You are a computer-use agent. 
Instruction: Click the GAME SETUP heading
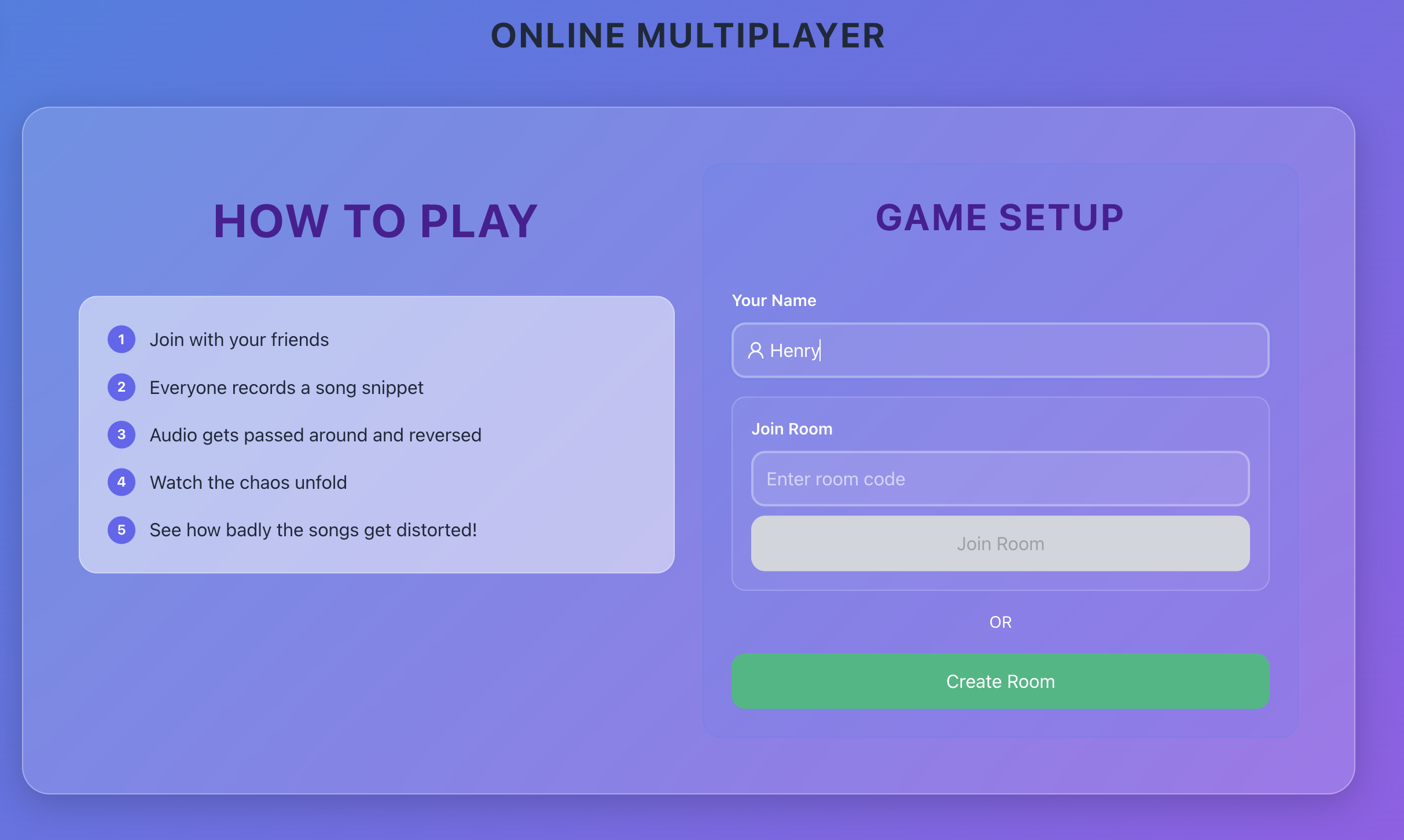point(999,218)
